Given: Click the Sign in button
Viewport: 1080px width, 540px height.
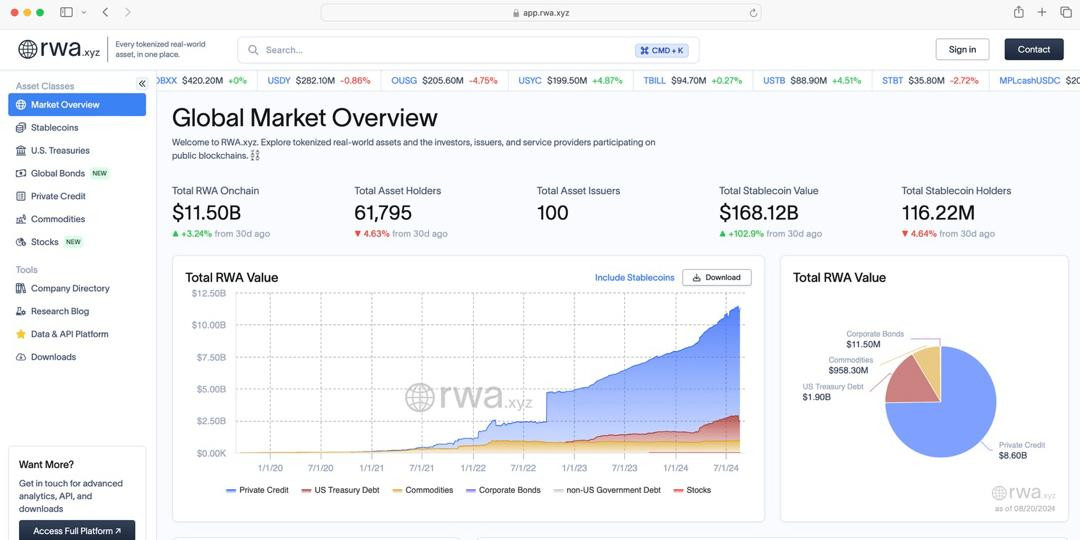Looking at the screenshot, I should click(x=962, y=49).
